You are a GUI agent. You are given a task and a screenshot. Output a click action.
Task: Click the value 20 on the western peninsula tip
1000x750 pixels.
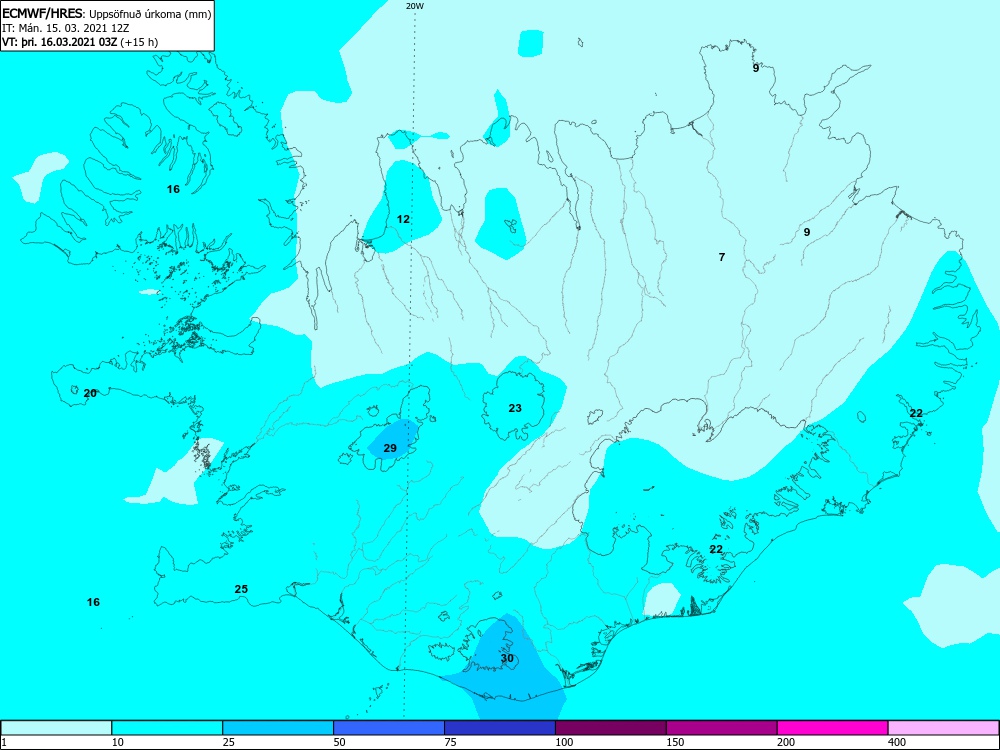[90, 393]
